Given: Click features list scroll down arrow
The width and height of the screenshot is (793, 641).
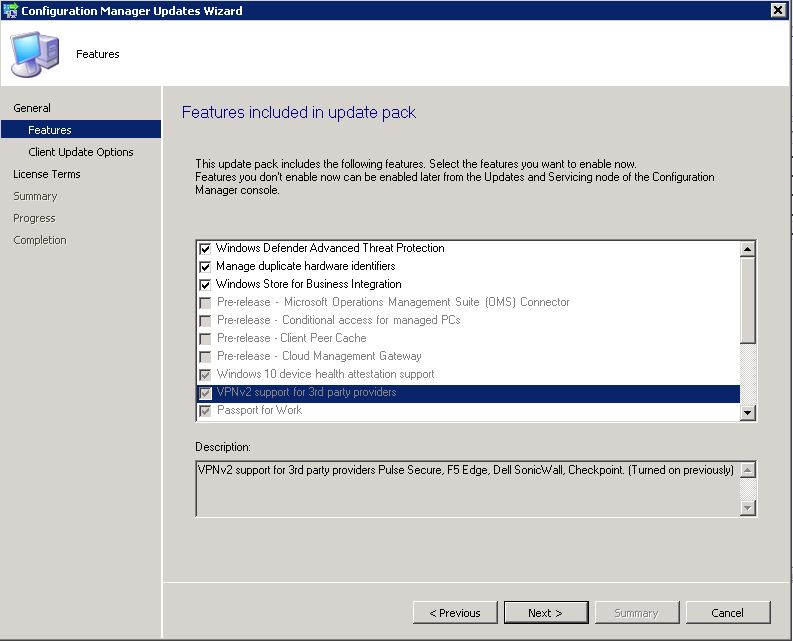Looking at the screenshot, I should 747,413.
